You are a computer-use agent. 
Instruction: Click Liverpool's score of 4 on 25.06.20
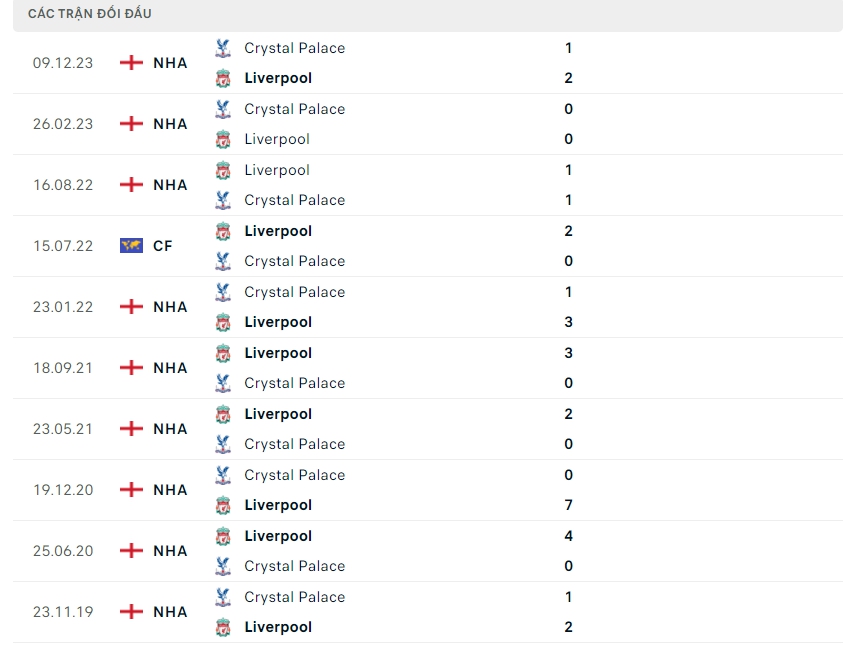pyautogui.click(x=569, y=536)
